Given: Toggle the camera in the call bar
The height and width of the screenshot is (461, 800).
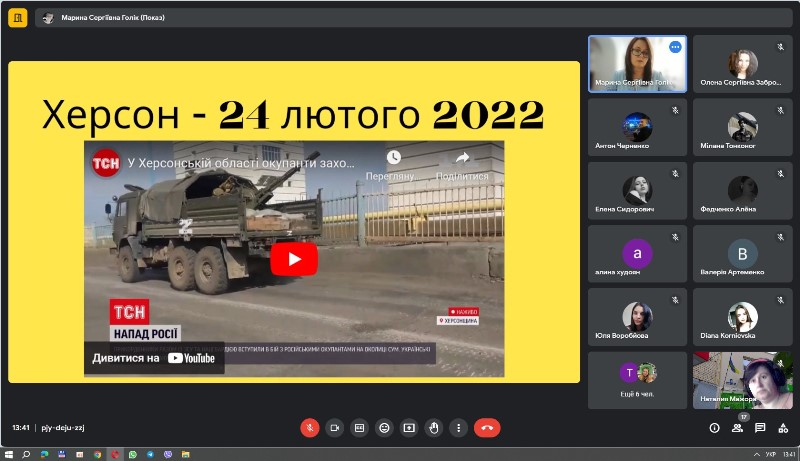Looking at the screenshot, I should (x=335, y=428).
